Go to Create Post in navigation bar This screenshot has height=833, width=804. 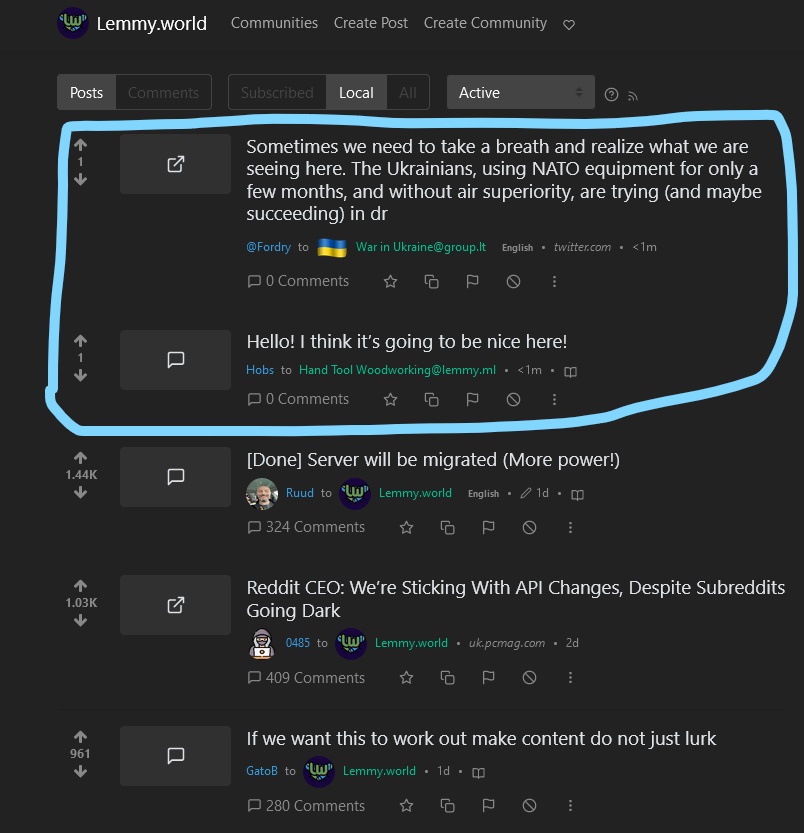click(371, 23)
